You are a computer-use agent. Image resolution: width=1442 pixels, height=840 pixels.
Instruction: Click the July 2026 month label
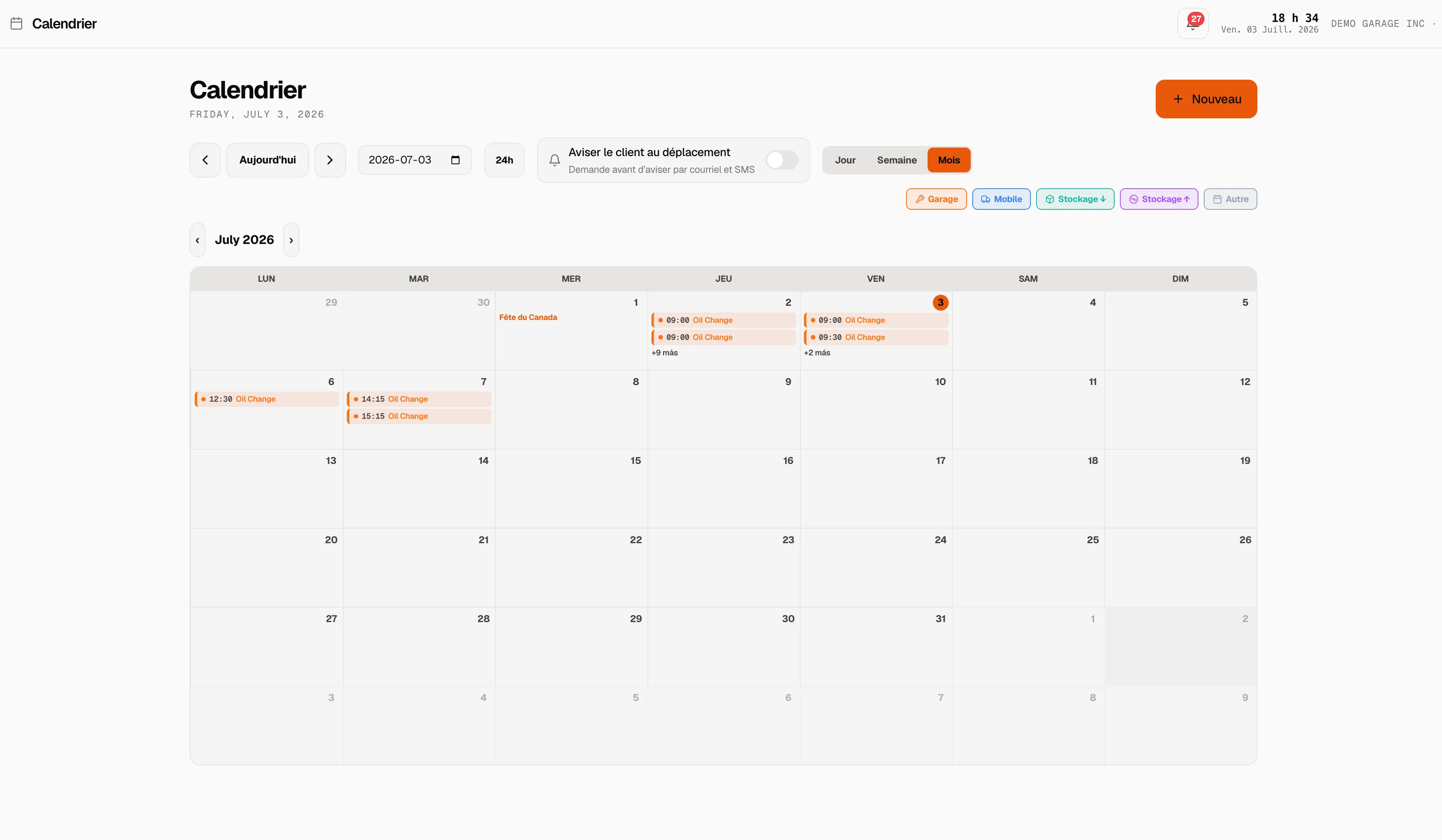pos(244,240)
